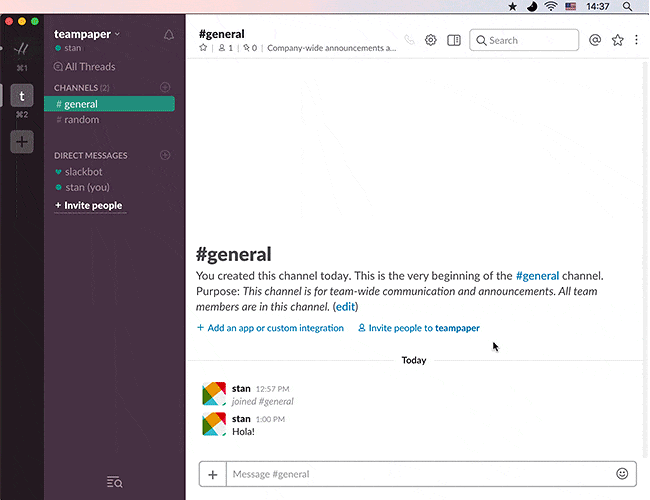Image resolution: width=650 pixels, height=500 pixels.
Task: Select the general channel in the sidebar
Action: [x=109, y=104]
